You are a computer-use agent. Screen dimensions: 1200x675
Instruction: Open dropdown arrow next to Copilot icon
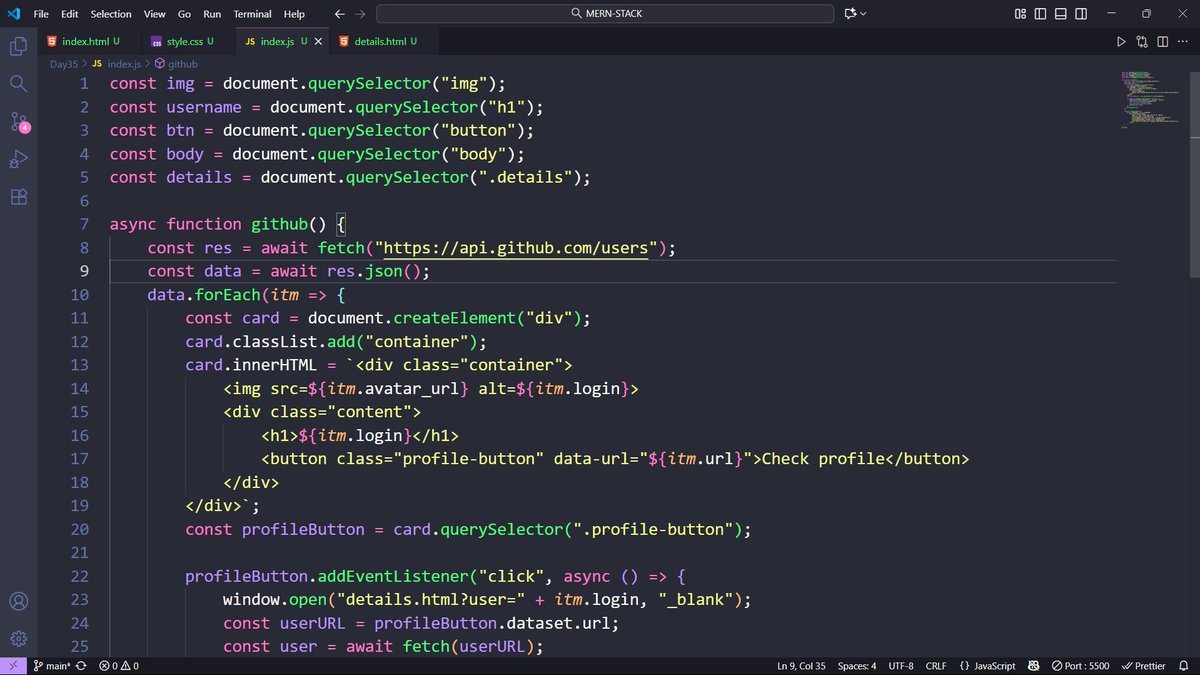(x=864, y=14)
